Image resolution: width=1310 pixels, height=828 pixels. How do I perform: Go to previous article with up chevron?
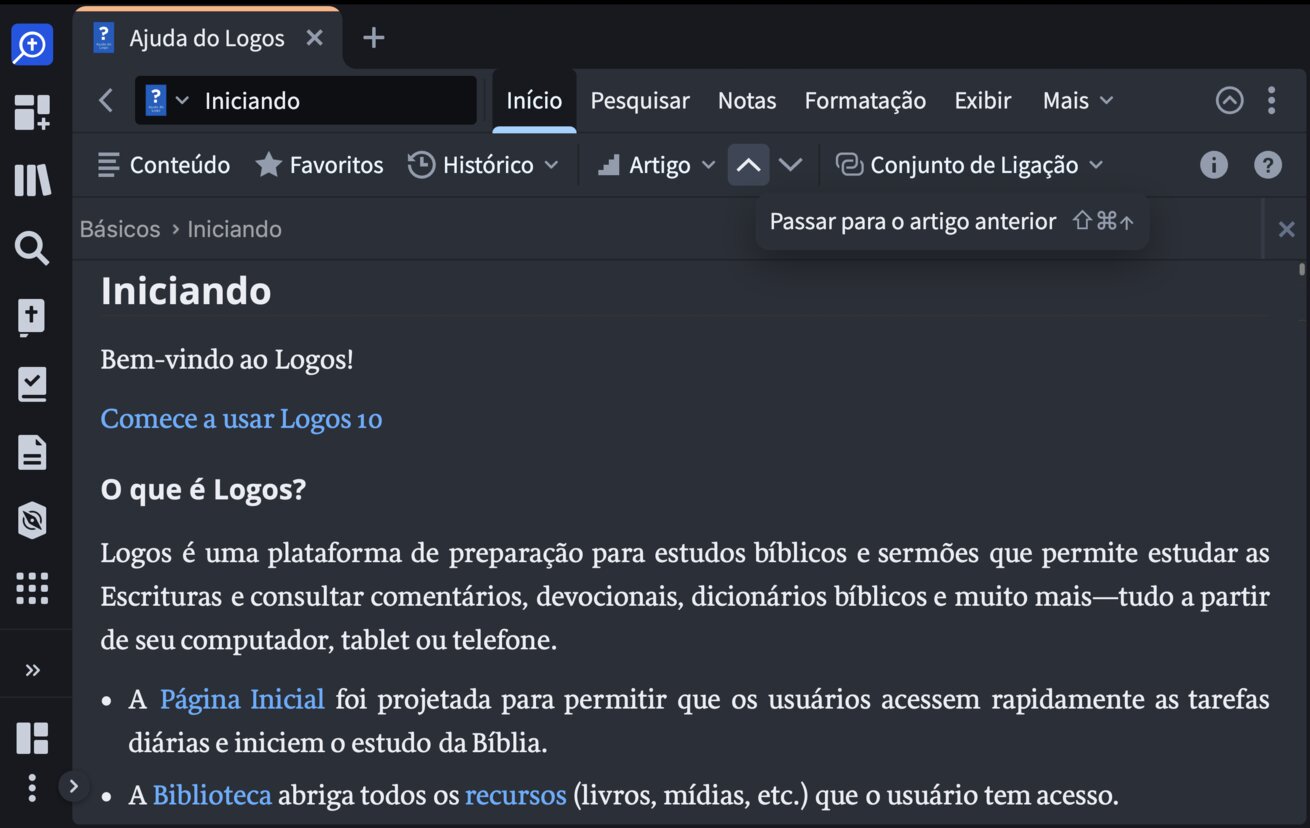[749, 165]
